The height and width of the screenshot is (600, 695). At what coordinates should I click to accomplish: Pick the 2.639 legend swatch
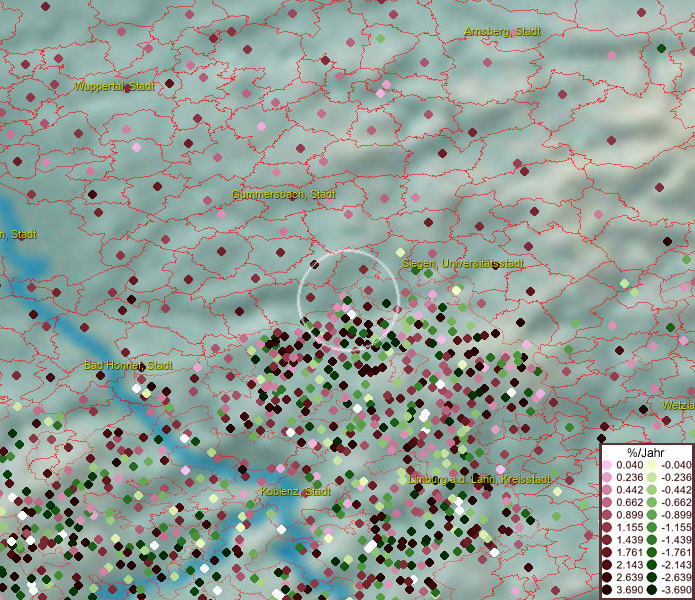coord(607,577)
